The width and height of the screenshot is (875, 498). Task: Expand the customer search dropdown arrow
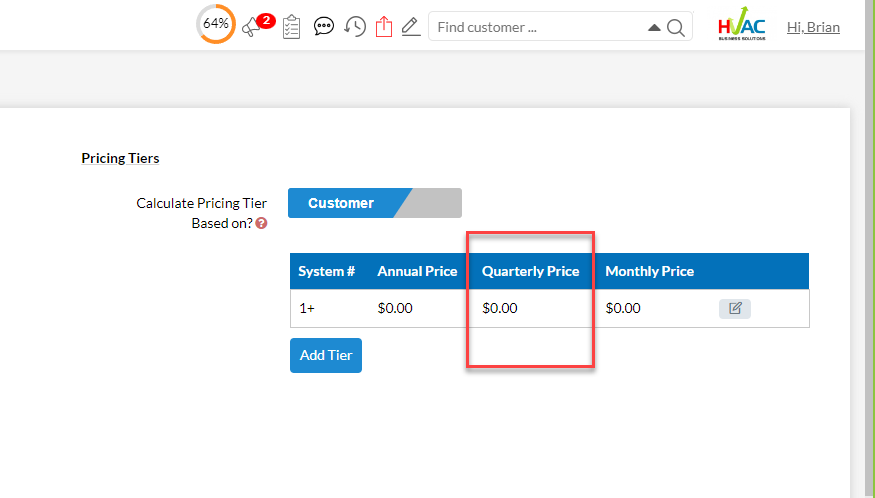[x=654, y=27]
